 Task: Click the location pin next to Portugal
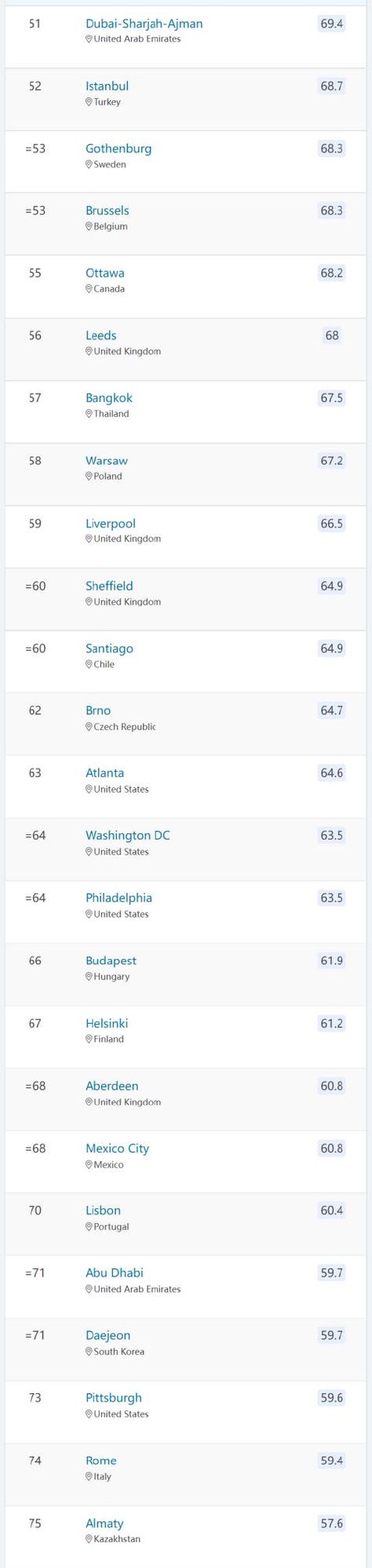pyautogui.click(x=89, y=1227)
